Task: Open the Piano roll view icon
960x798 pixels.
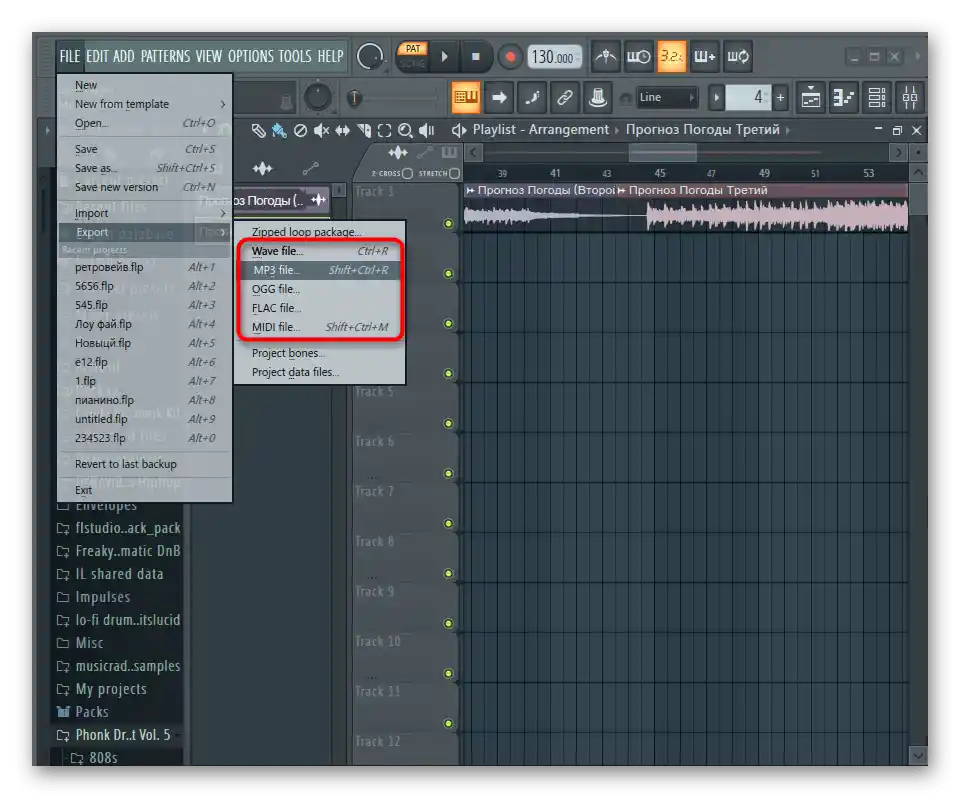Action: (x=844, y=97)
